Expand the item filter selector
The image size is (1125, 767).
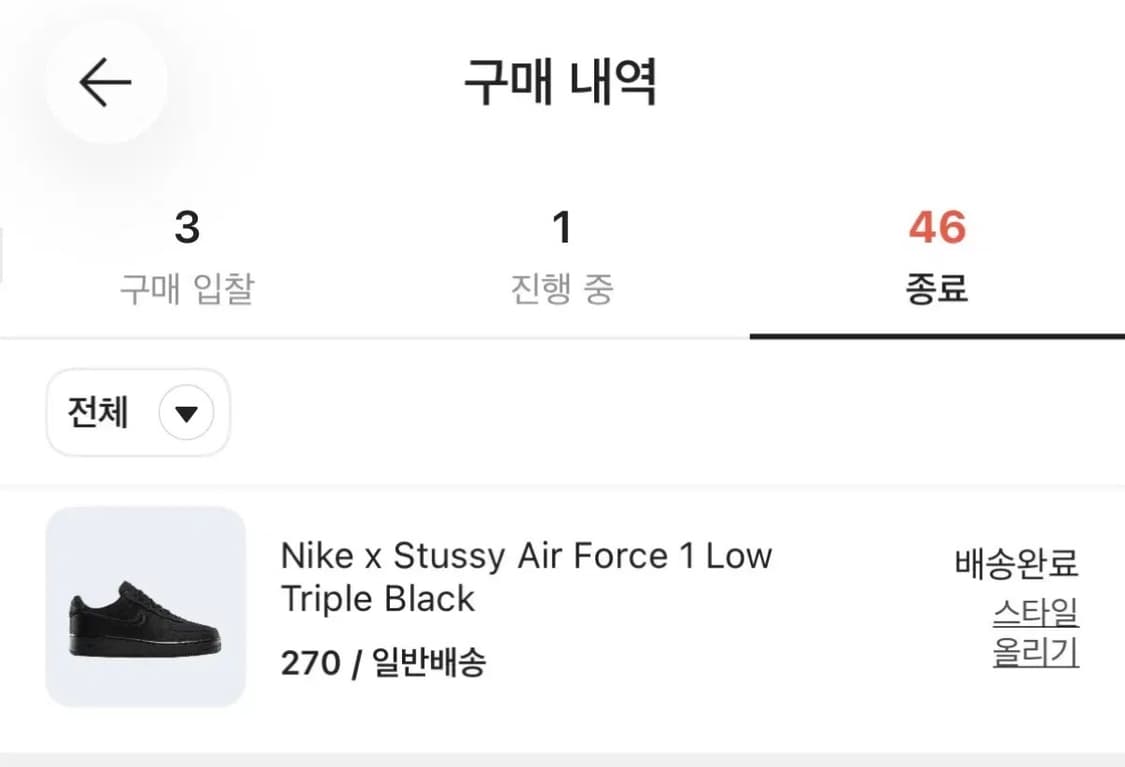(137, 413)
